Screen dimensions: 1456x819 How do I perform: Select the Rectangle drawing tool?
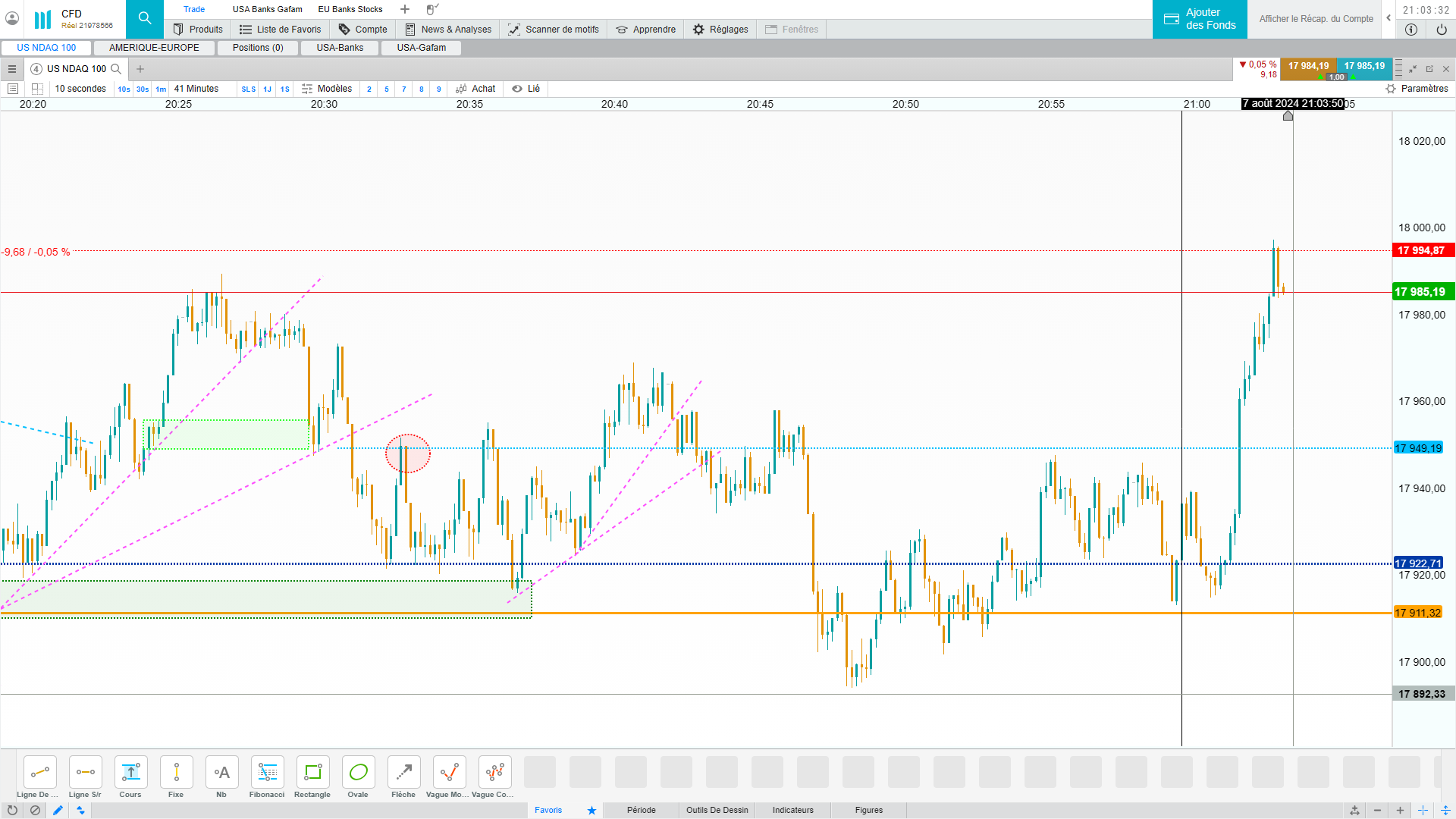coord(312,773)
